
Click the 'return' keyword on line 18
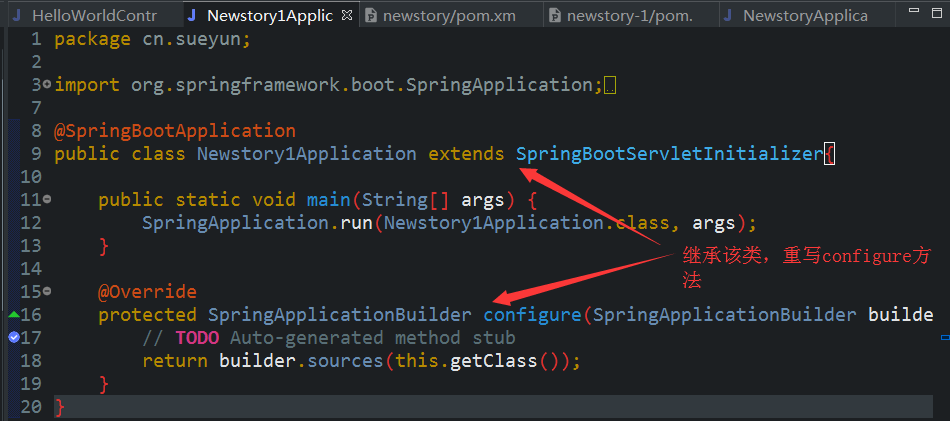coord(175,361)
